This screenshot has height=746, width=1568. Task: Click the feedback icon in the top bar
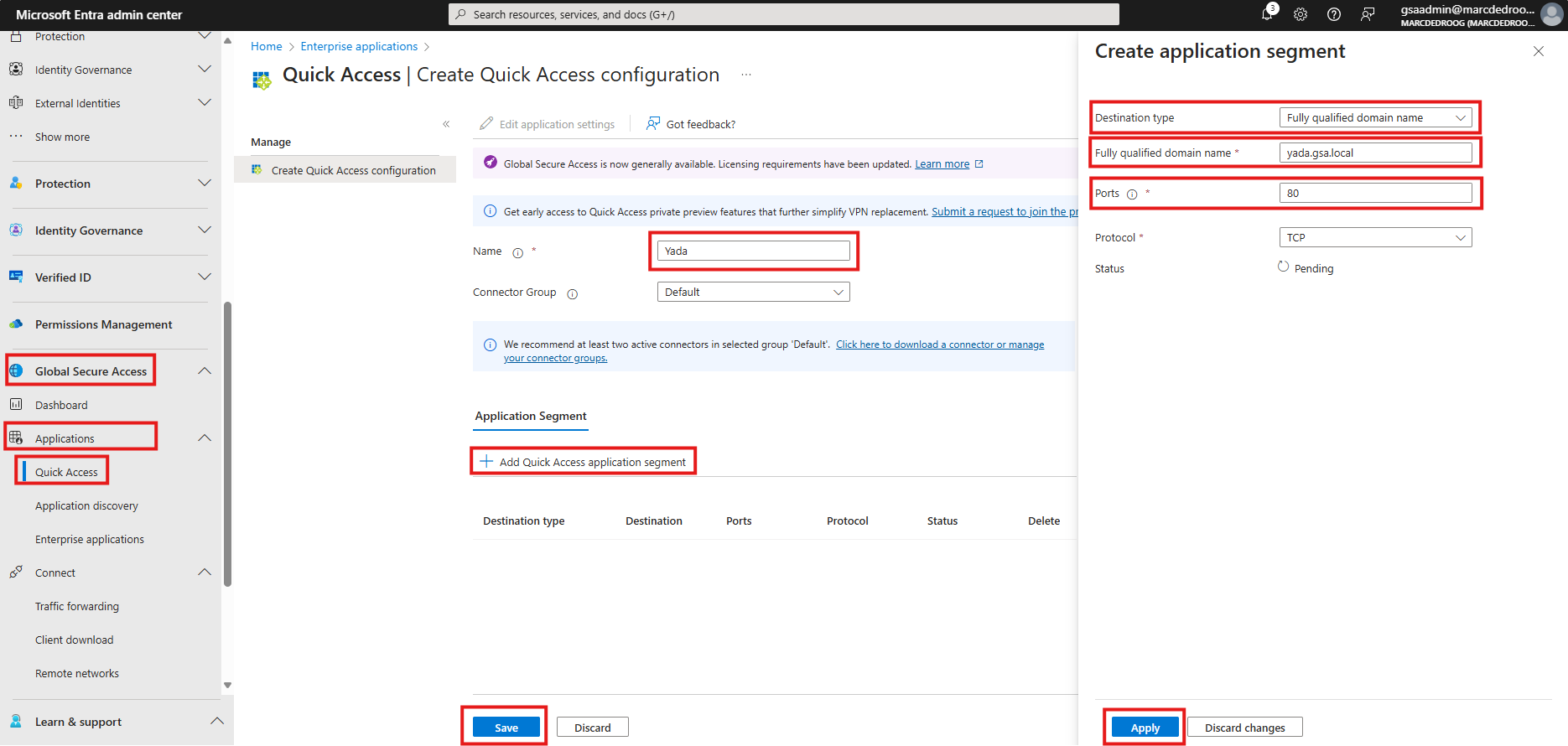click(x=1368, y=14)
